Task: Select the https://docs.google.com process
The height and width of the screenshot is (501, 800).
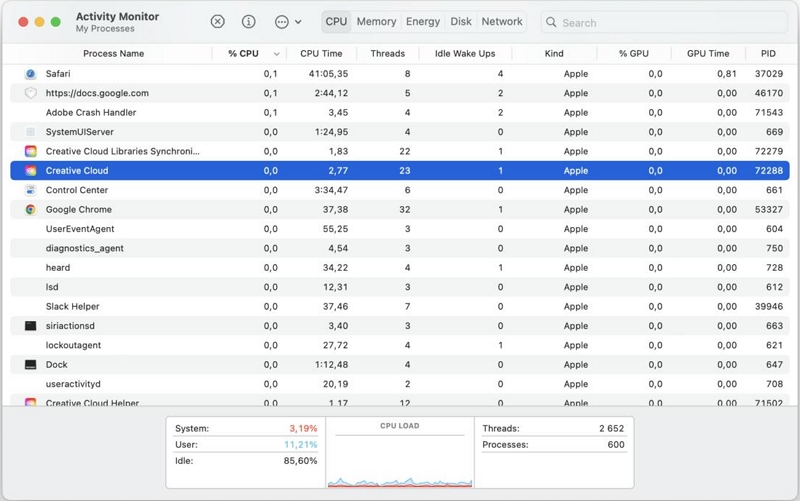Action: [97, 93]
